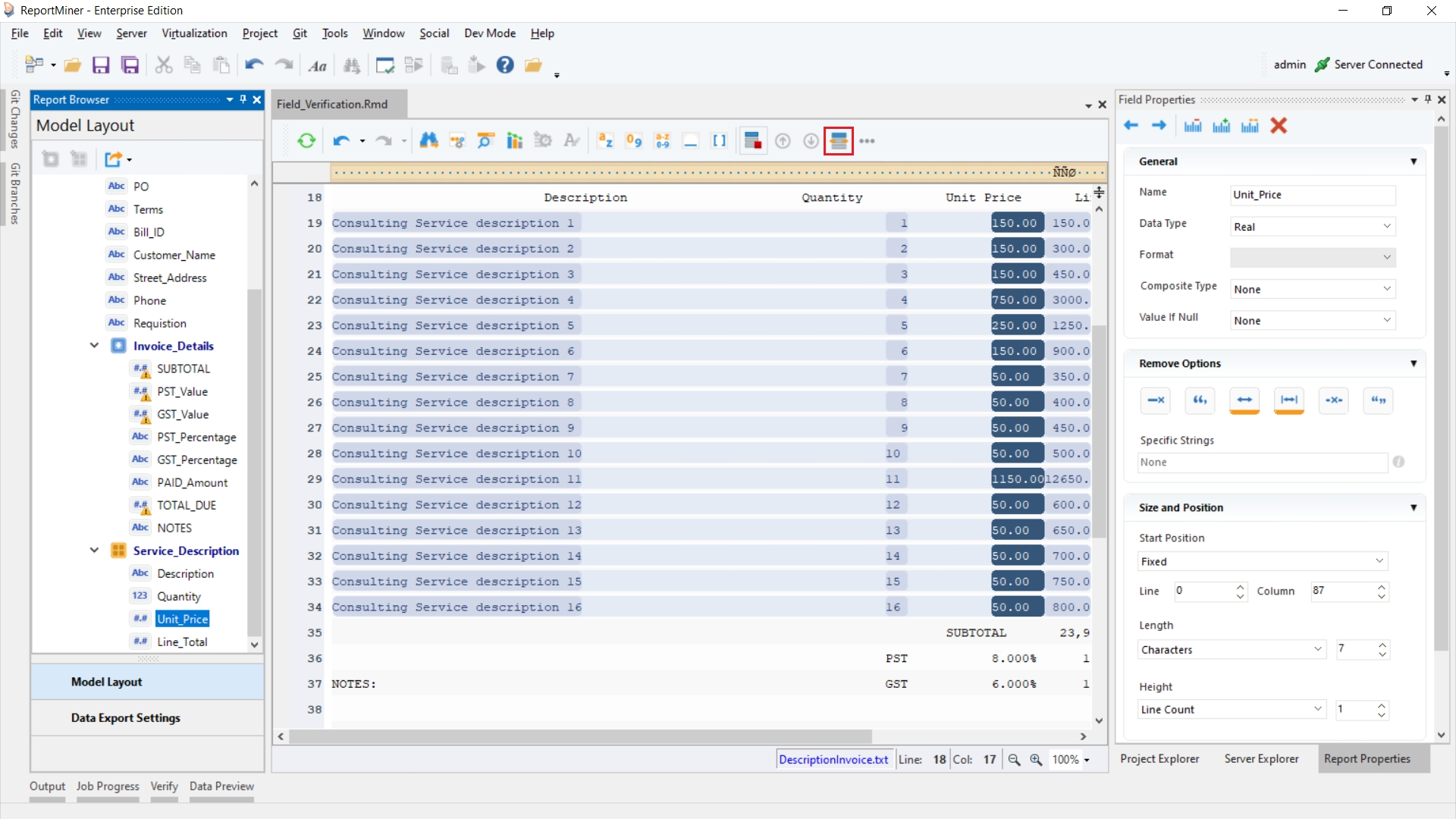Screen dimensions: 1456x819
Task: Click the zoom in magnifier in status bar
Action: 1036,760
